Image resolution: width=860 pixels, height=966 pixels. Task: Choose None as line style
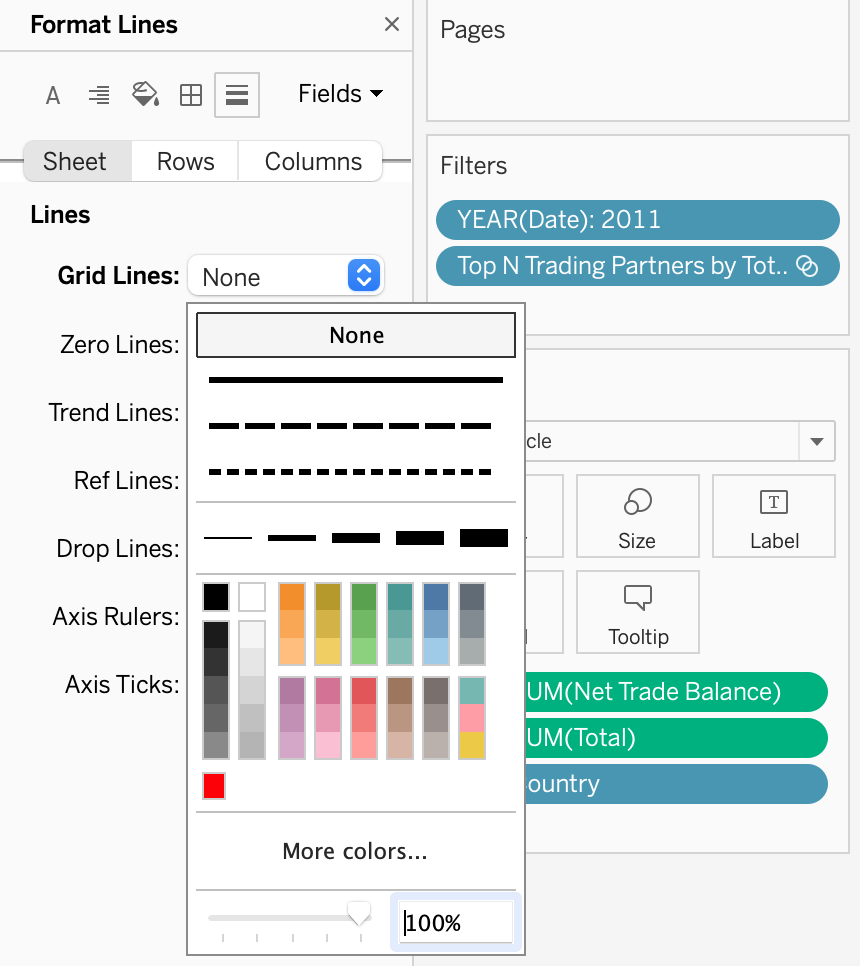[356, 336]
